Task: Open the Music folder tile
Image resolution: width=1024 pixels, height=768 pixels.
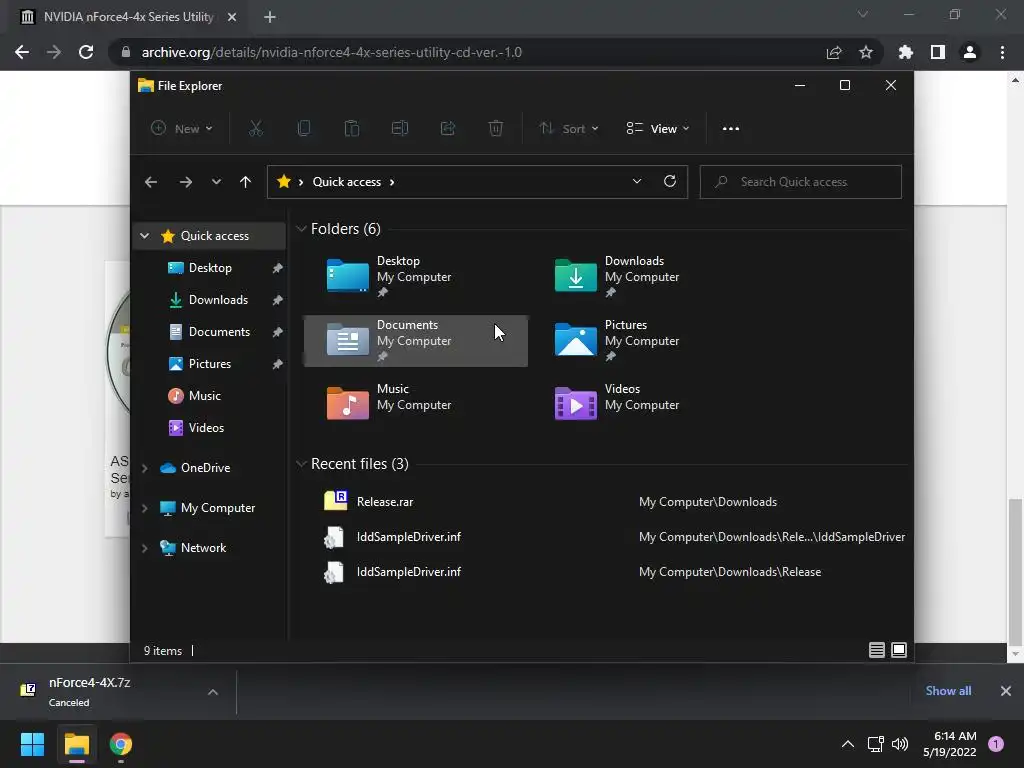Action: coord(415,403)
